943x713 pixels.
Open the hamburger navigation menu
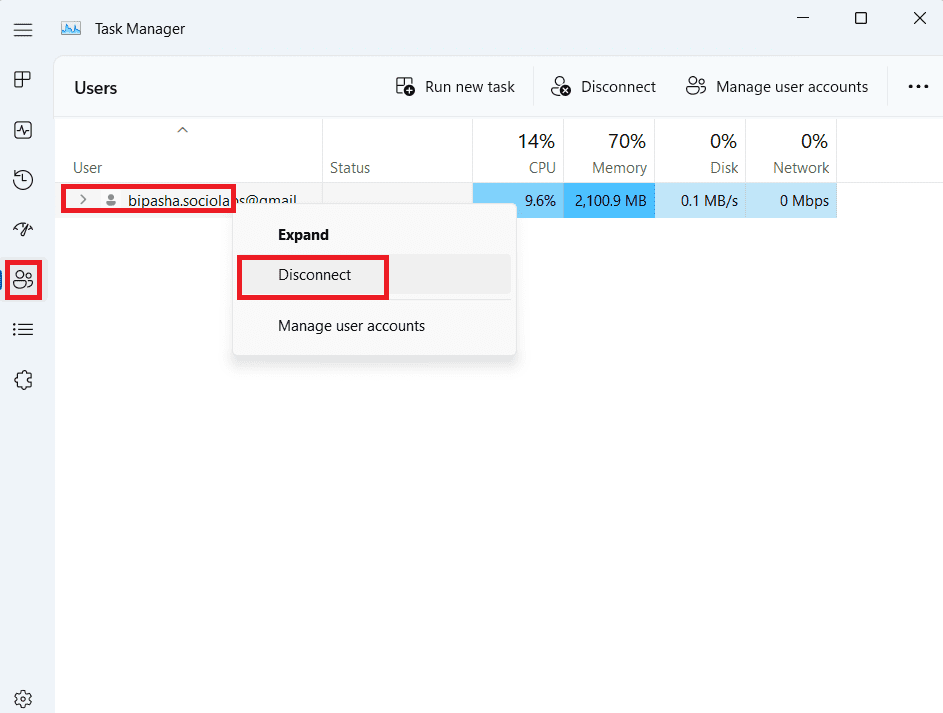23,30
